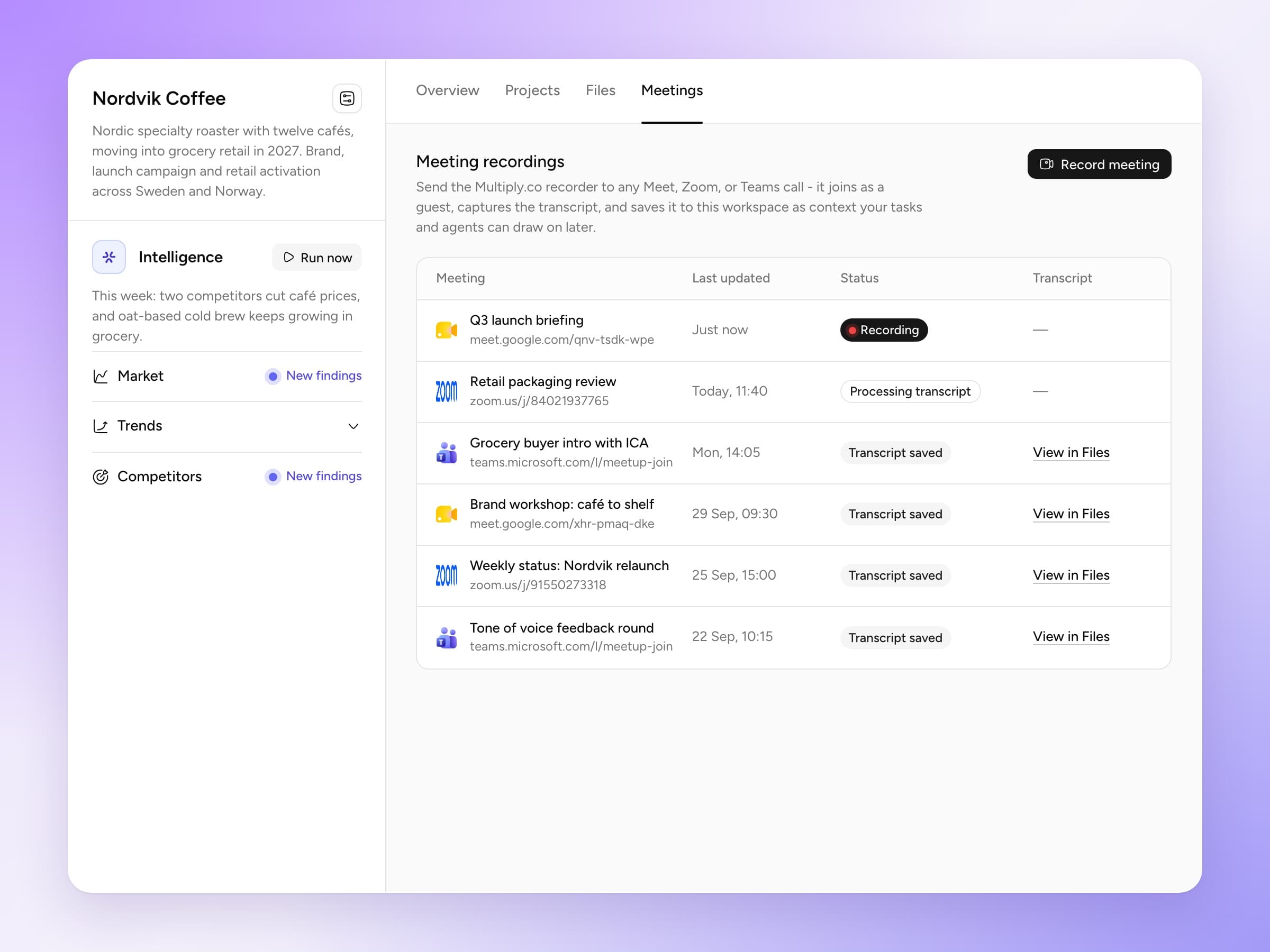This screenshot has width=1270, height=952.
Task: Click Teams icon for Tone of voice feedback
Action: (x=446, y=637)
